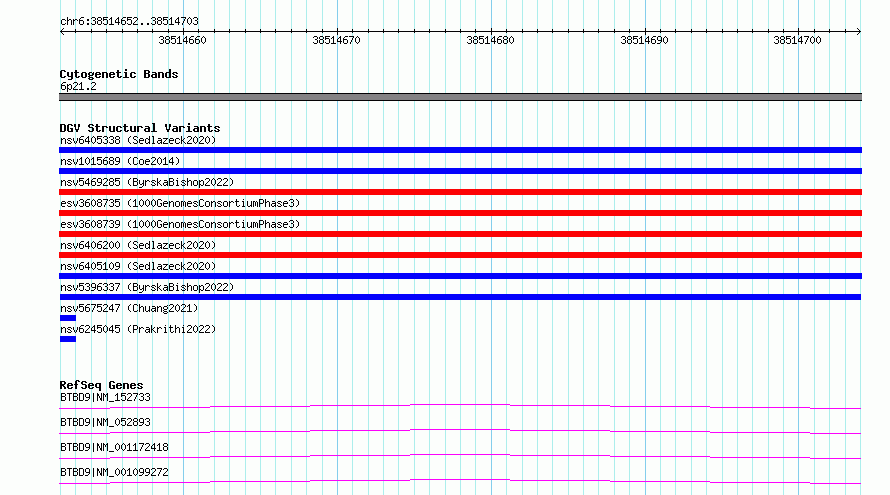Click the blue bar for nsv6405338
Image resolution: width=890 pixels, height=495 pixels.
point(460,150)
